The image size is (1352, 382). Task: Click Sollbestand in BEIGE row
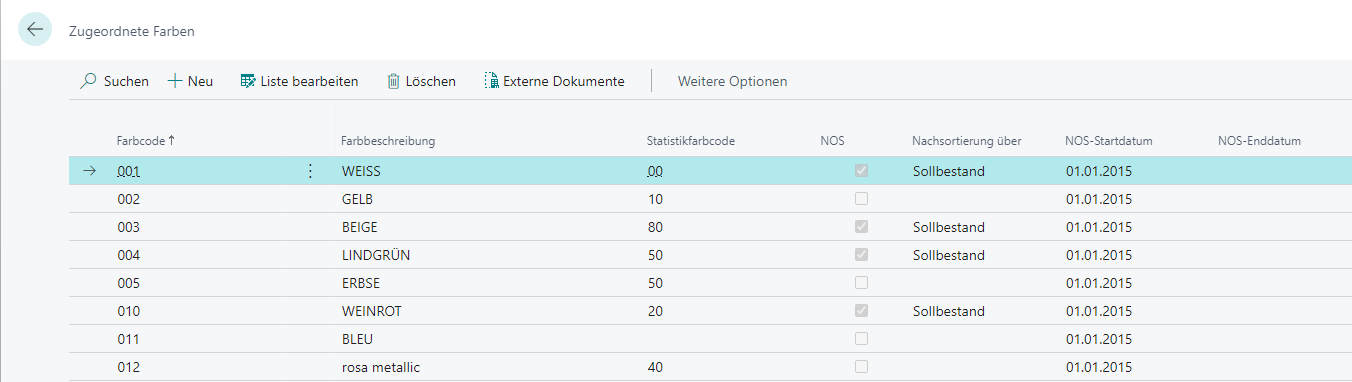click(x=949, y=227)
